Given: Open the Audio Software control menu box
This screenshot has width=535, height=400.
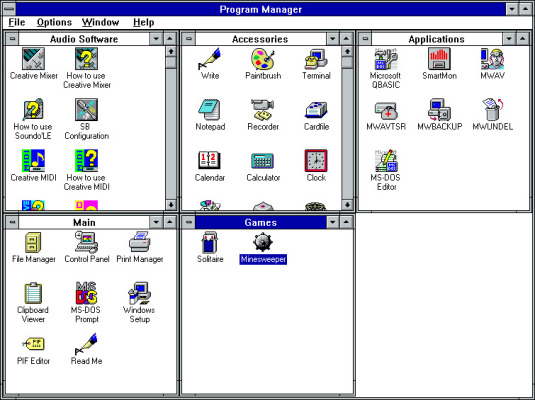Looking at the screenshot, I should click(x=13, y=39).
